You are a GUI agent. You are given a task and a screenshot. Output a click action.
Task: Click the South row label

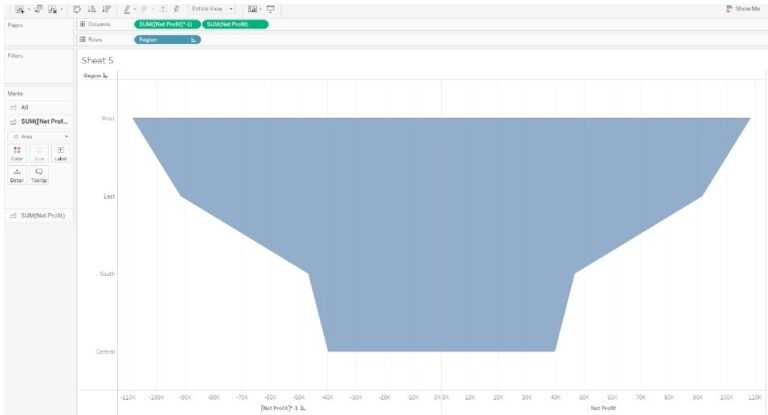[107, 274]
